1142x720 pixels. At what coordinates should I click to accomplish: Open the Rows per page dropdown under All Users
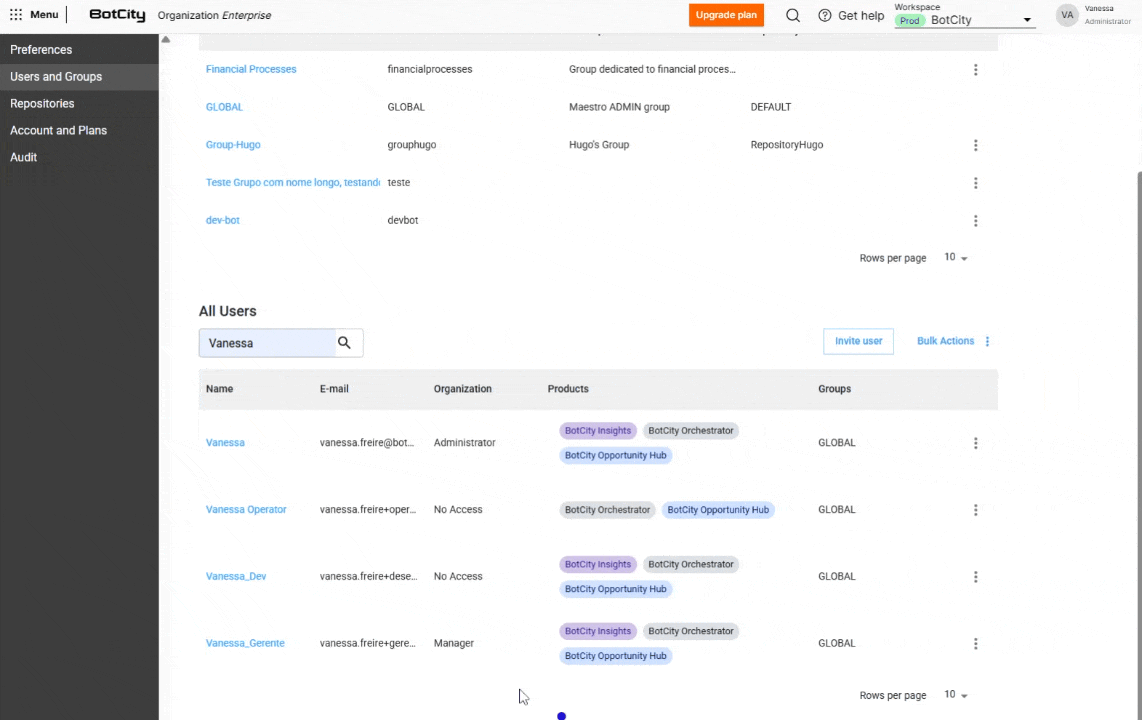tap(956, 694)
